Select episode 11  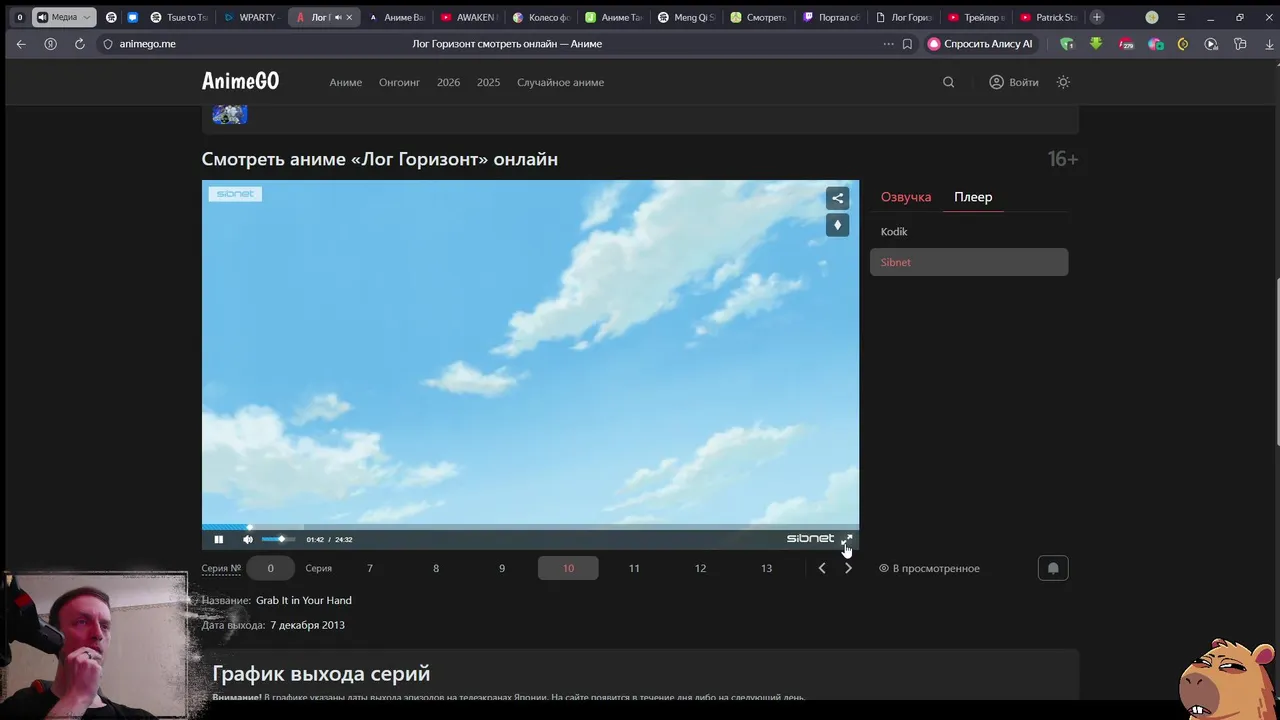634,568
